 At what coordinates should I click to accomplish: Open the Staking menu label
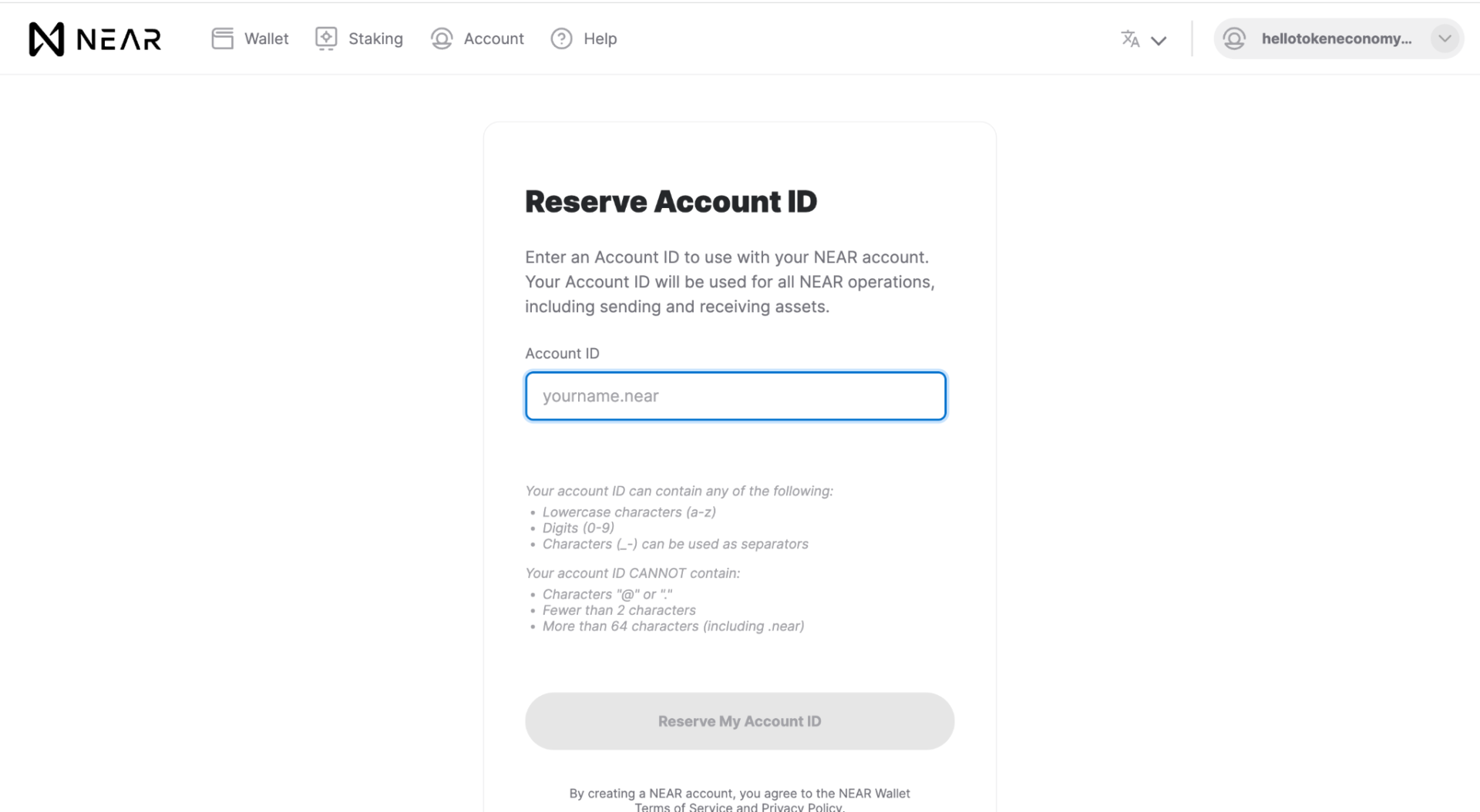pos(375,39)
